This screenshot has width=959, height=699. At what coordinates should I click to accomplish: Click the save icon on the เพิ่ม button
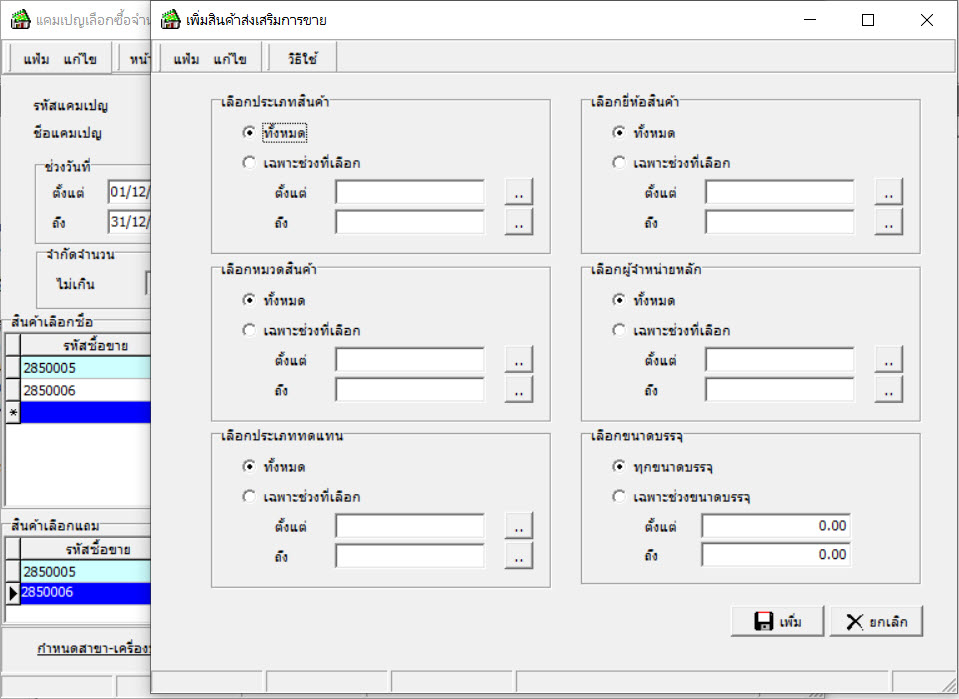[765, 622]
